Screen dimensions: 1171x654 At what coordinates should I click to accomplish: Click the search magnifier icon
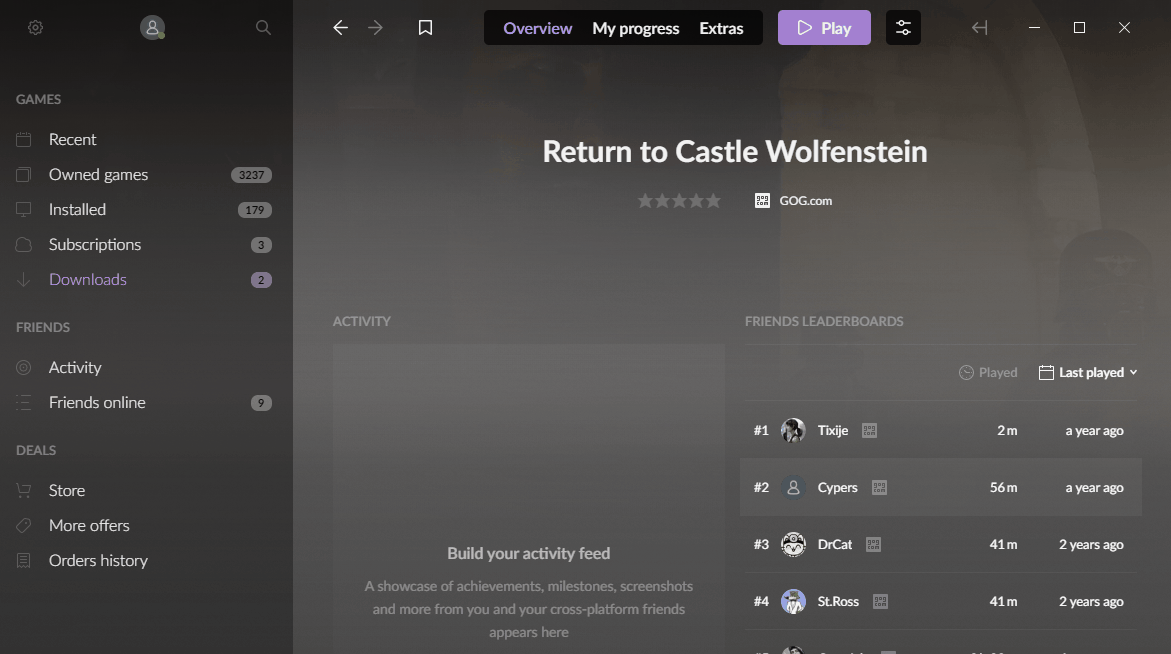(x=263, y=28)
